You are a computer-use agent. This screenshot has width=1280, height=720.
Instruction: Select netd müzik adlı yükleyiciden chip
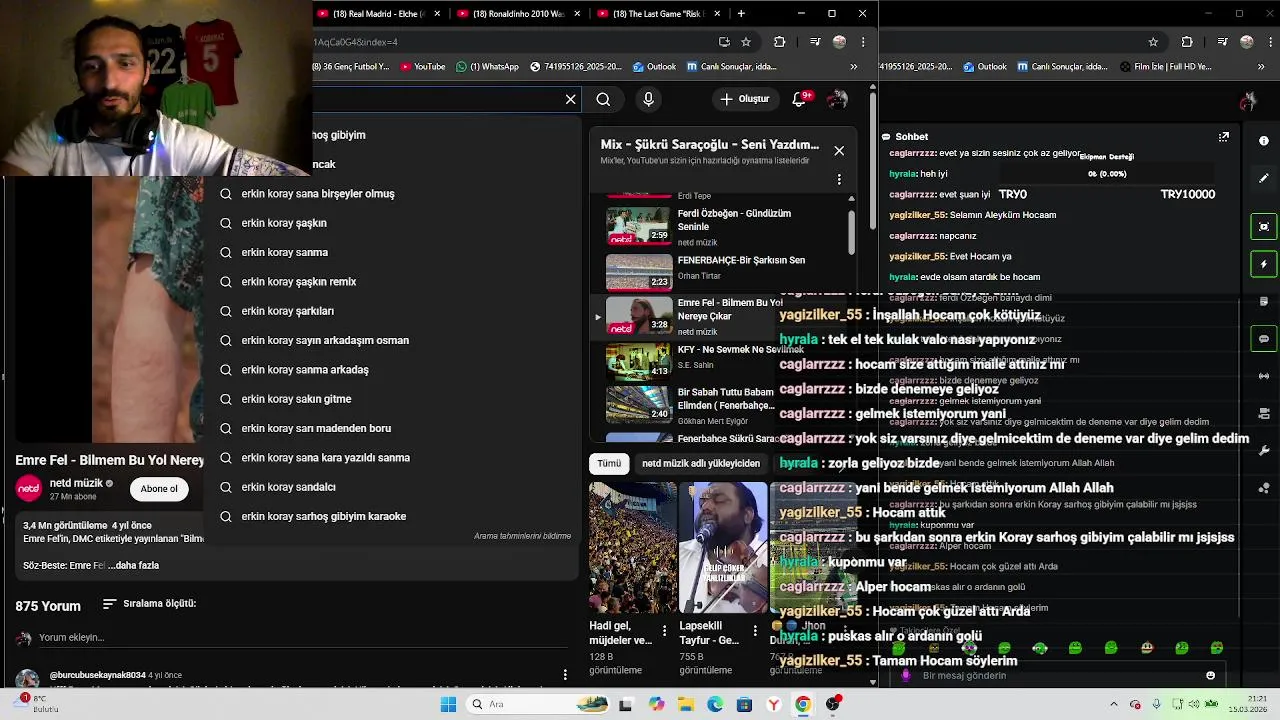[x=701, y=464]
